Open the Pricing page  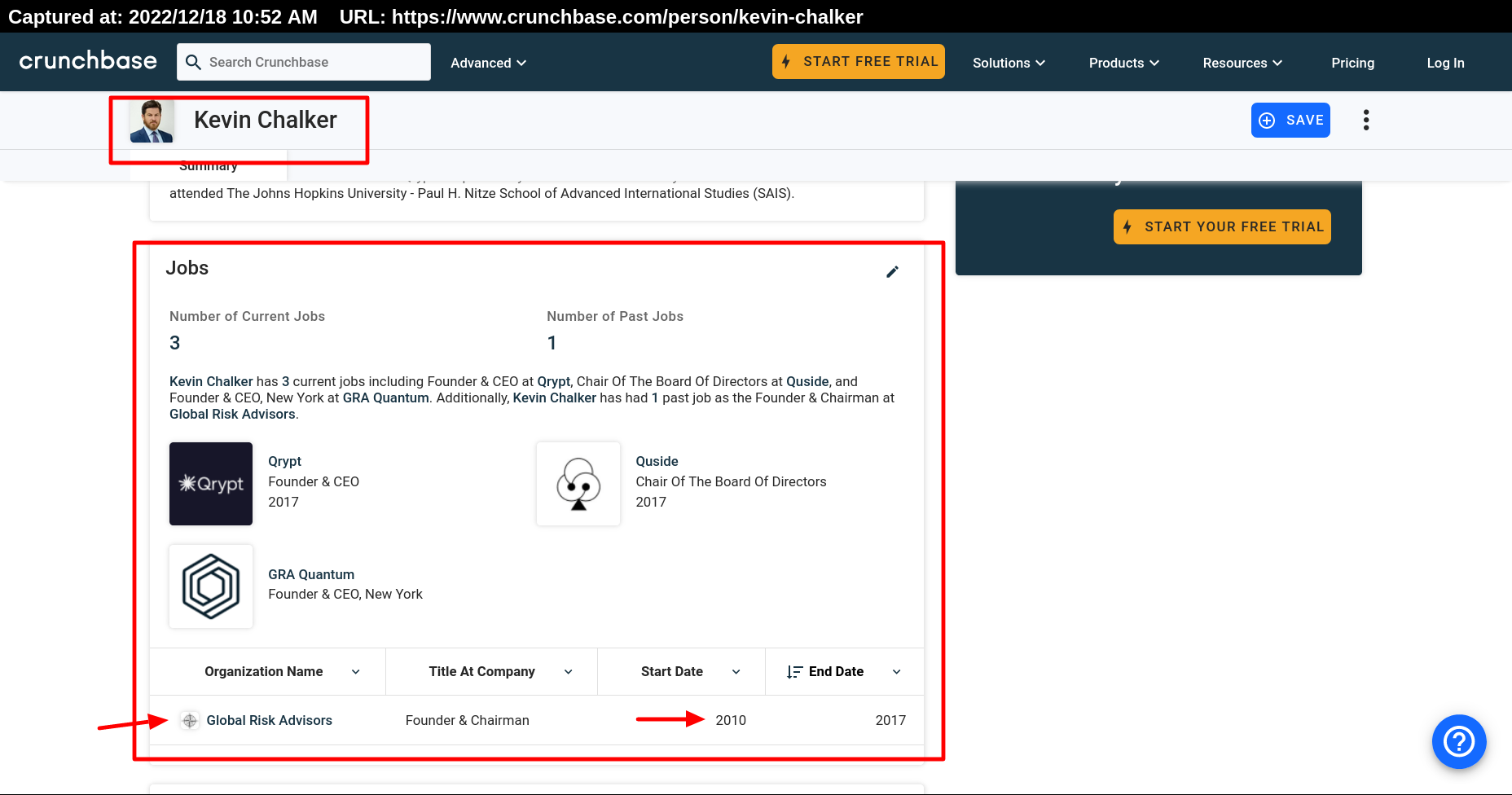tap(1352, 63)
